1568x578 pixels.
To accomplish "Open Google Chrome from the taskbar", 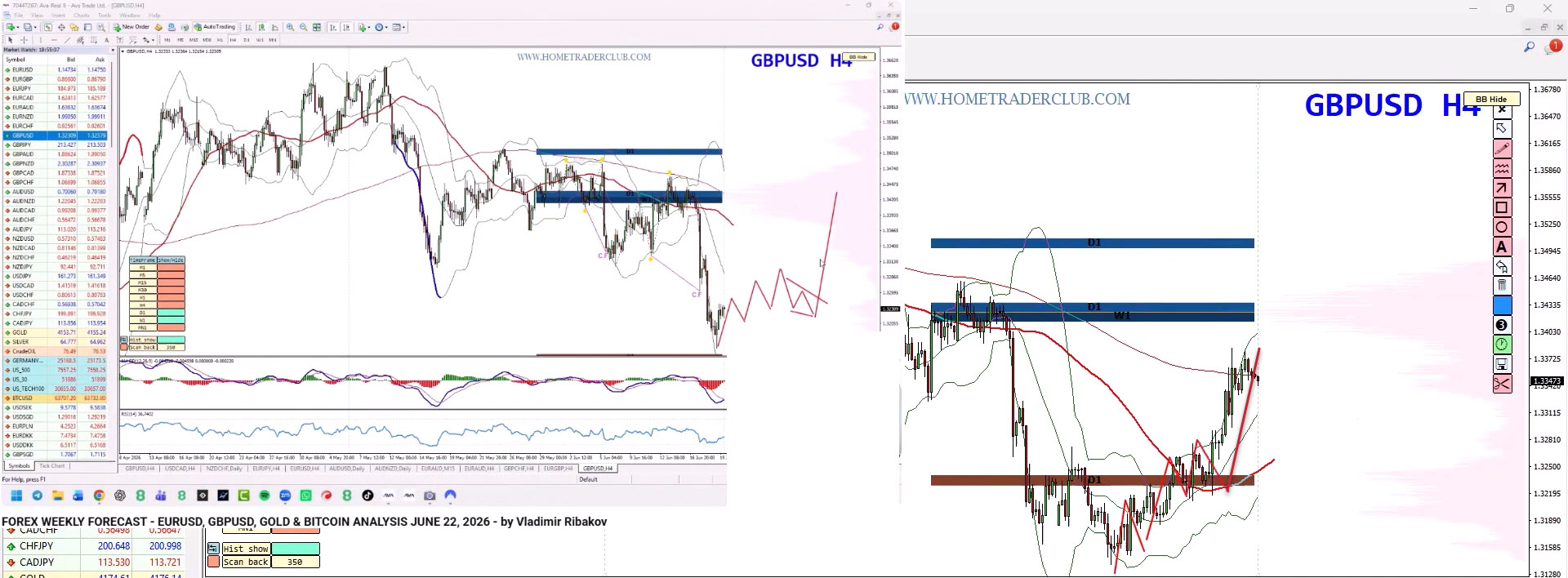I will (x=99, y=496).
